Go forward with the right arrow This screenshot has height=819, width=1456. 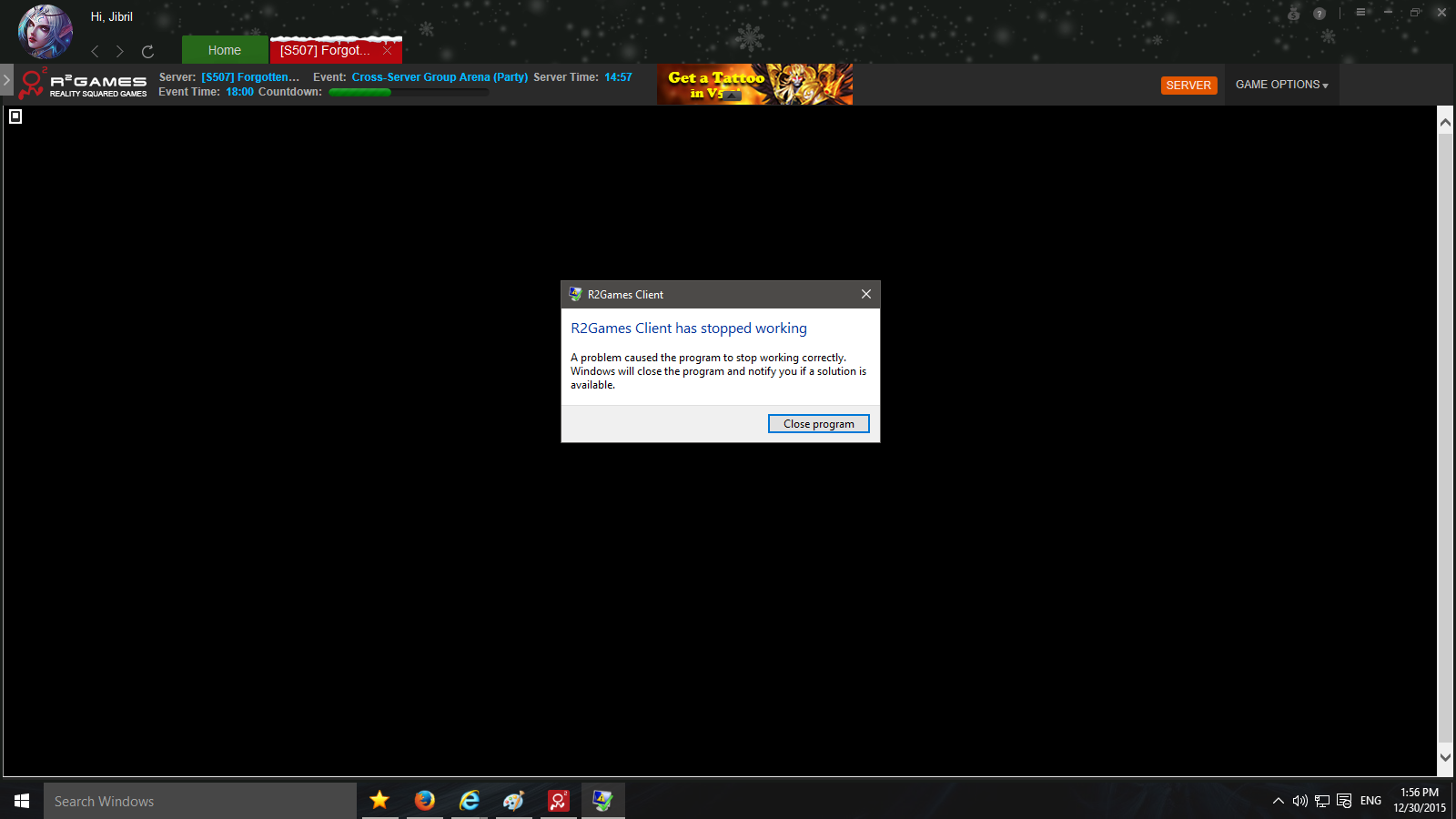click(x=120, y=52)
